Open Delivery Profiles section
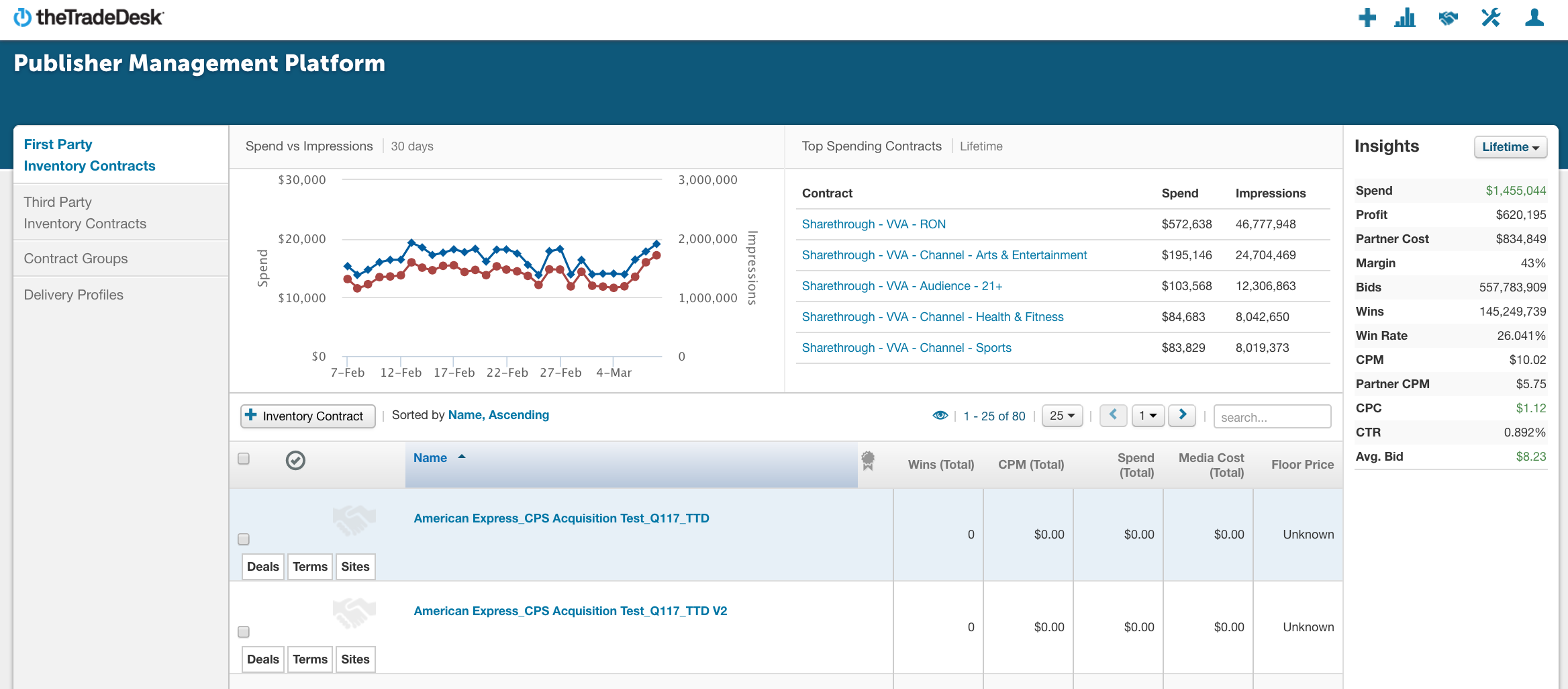 coord(74,295)
